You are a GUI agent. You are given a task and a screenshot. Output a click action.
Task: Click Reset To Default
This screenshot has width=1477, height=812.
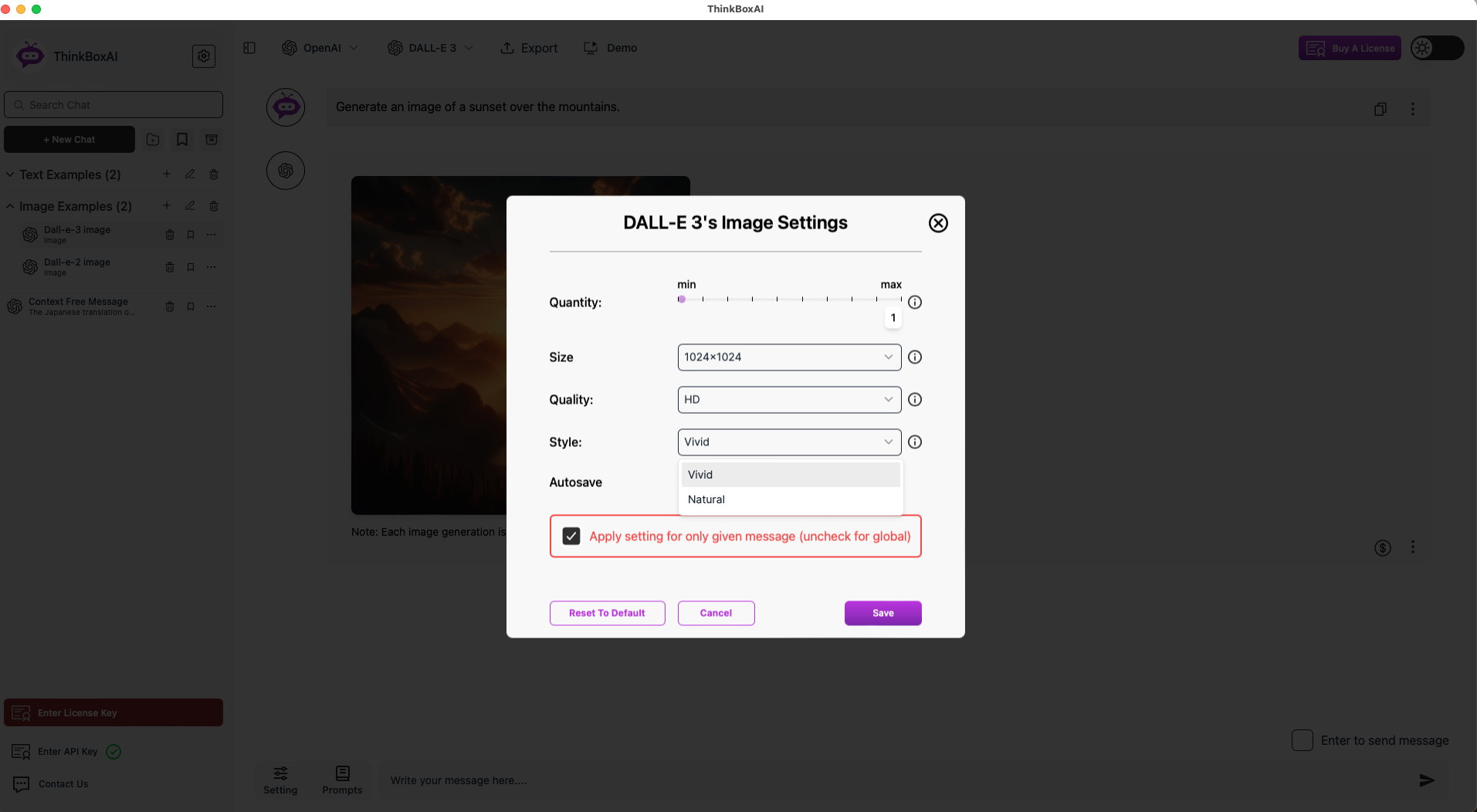[607, 613]
